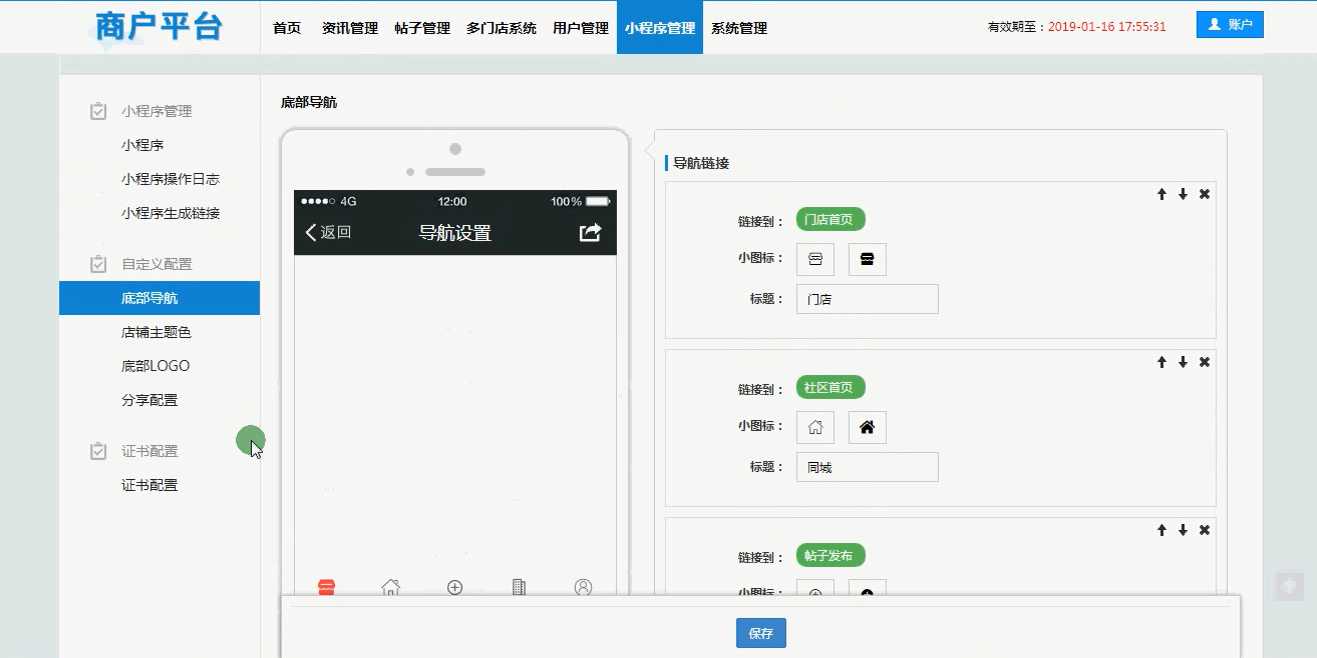This screenshot has width=1317, height=658.
Task: Tap the plus icon in phone bottom bar
Action: pyautogui.click(x=455, y=587)
